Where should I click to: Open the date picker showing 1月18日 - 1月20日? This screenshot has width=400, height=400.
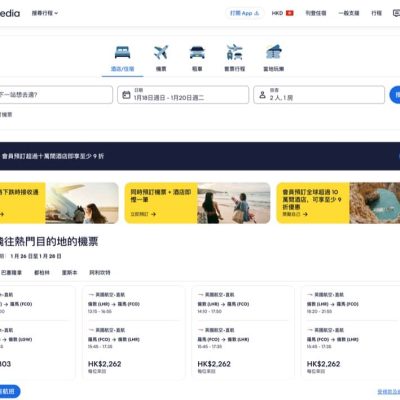click(183, 95)
